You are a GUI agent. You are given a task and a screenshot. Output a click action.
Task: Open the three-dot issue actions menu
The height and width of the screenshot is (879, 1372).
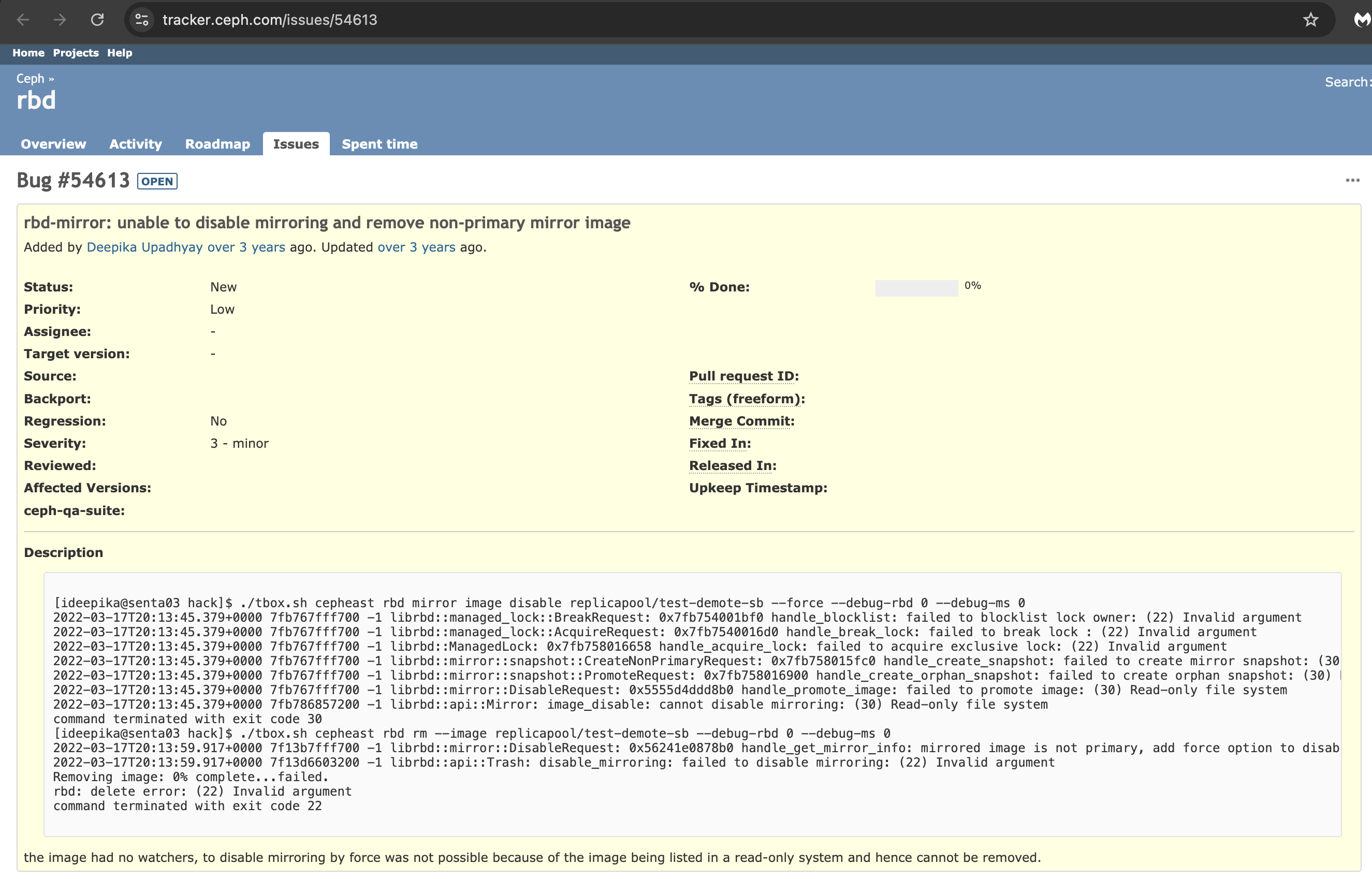tap(1352, 180)
